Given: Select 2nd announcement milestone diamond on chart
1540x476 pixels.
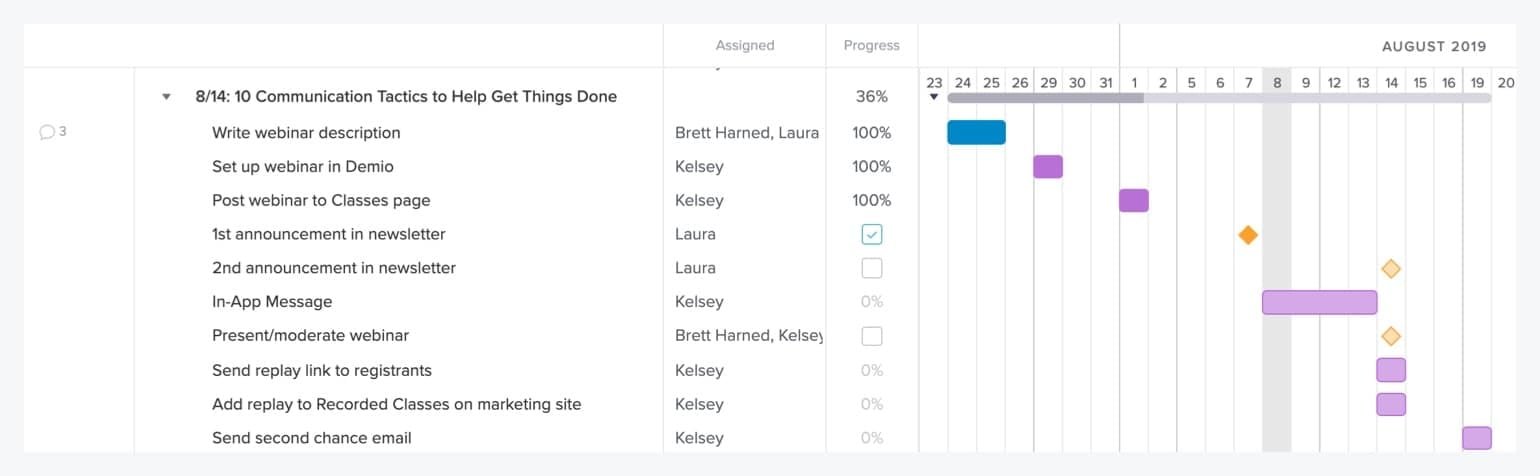Looking at the screenshot, I should click(x=1391, y=268).
